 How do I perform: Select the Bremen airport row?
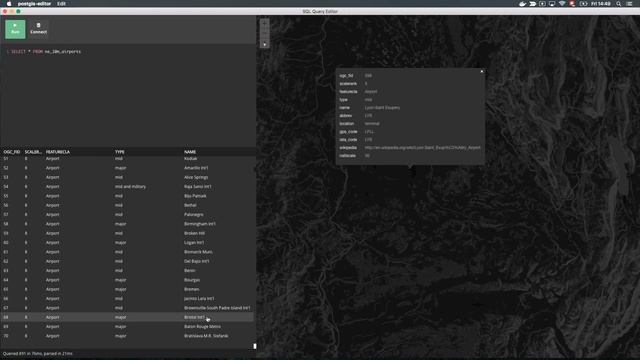(127, 289)
